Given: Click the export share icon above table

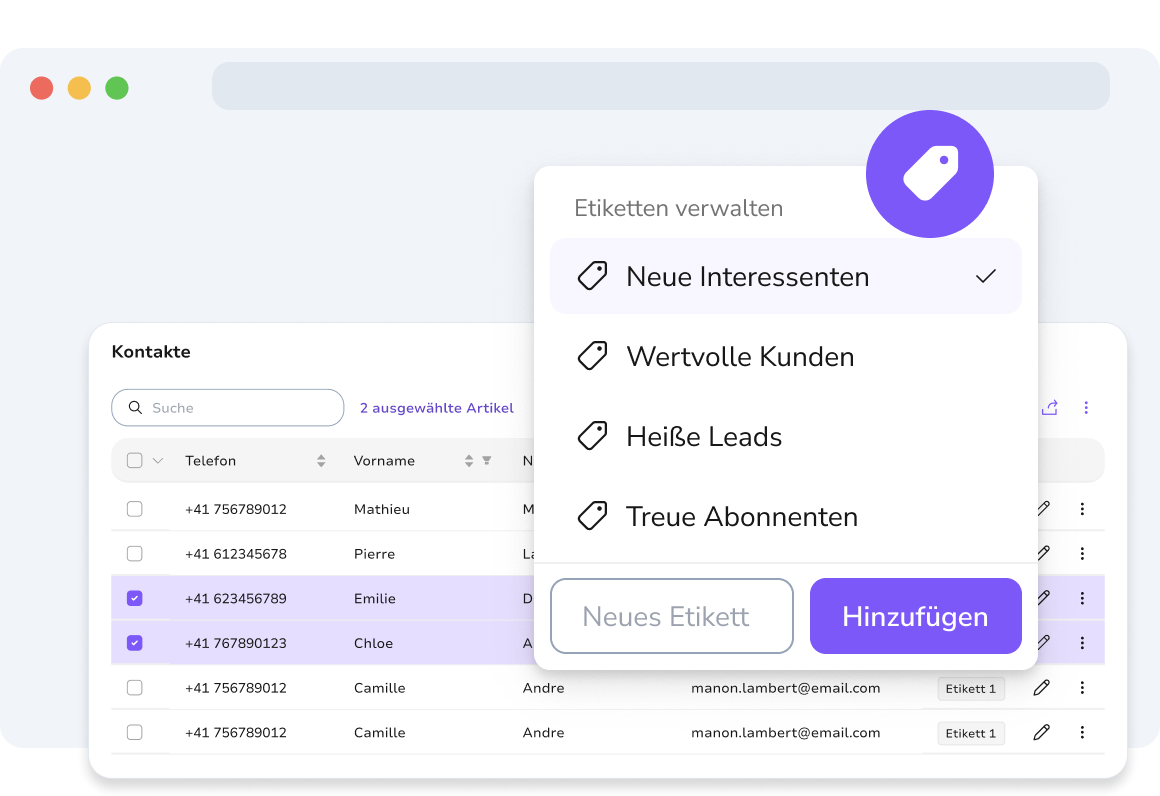Looking at the screenshot, I should click(1050, 408).
